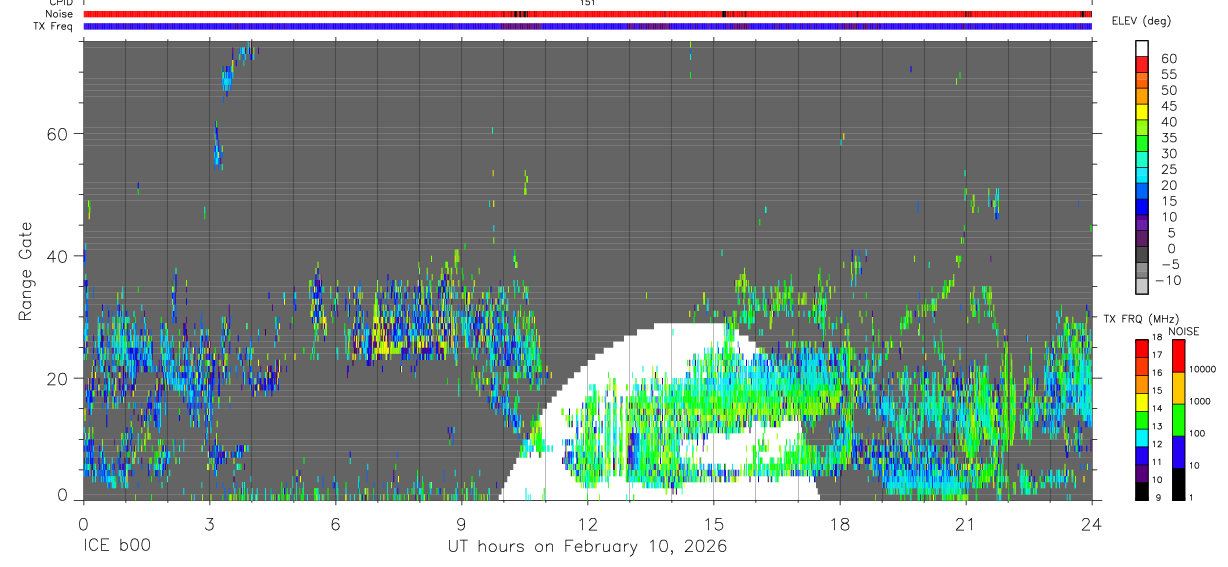Click the '1000' value on NOISE scale
The image size is (1228, 567).
click(x=1200, y=401)
